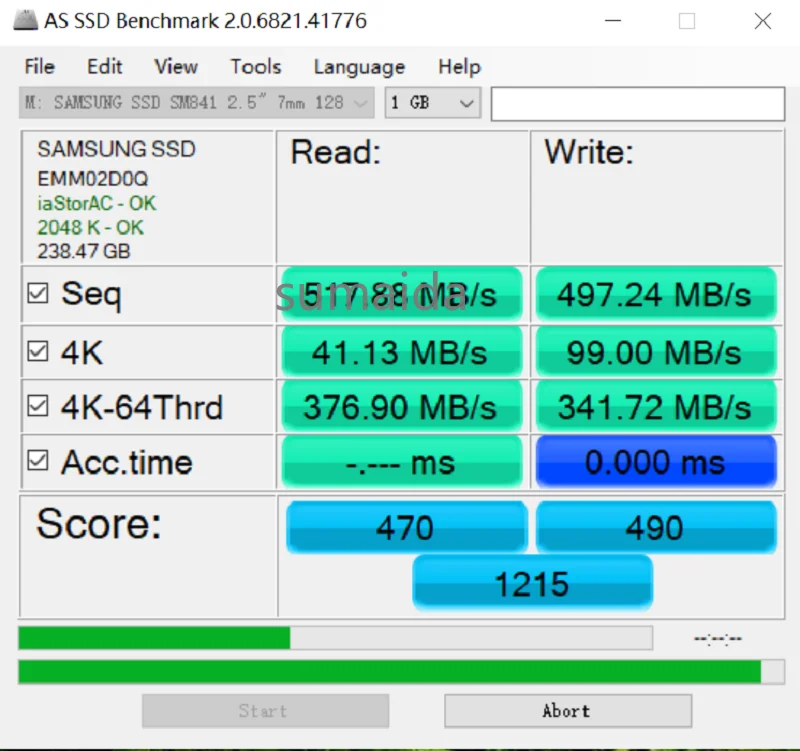Click the EMM02D0Q firmware text
The image size is (800, 751).
[92, 179]
